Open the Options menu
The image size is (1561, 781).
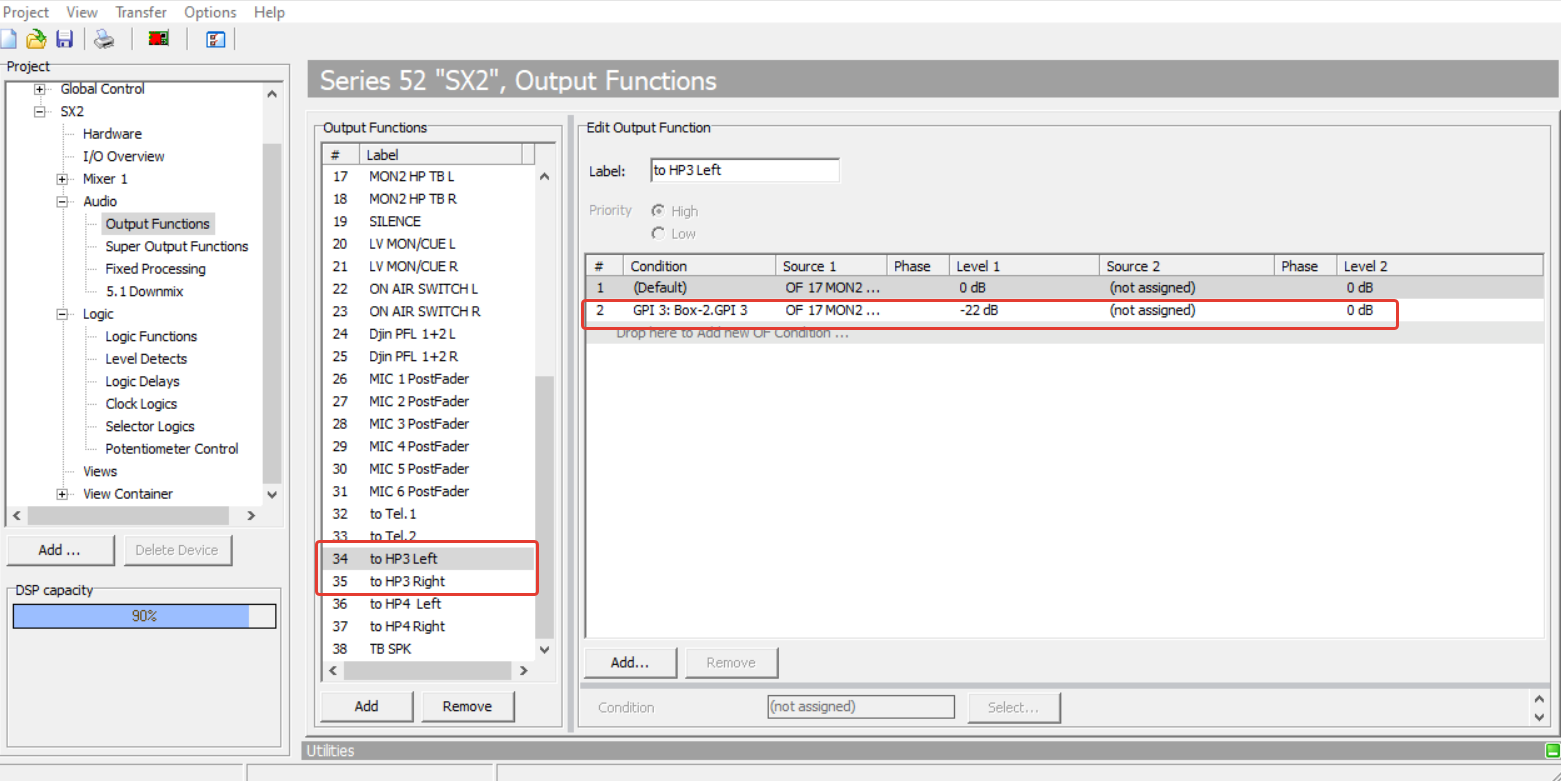click(211, 12)
